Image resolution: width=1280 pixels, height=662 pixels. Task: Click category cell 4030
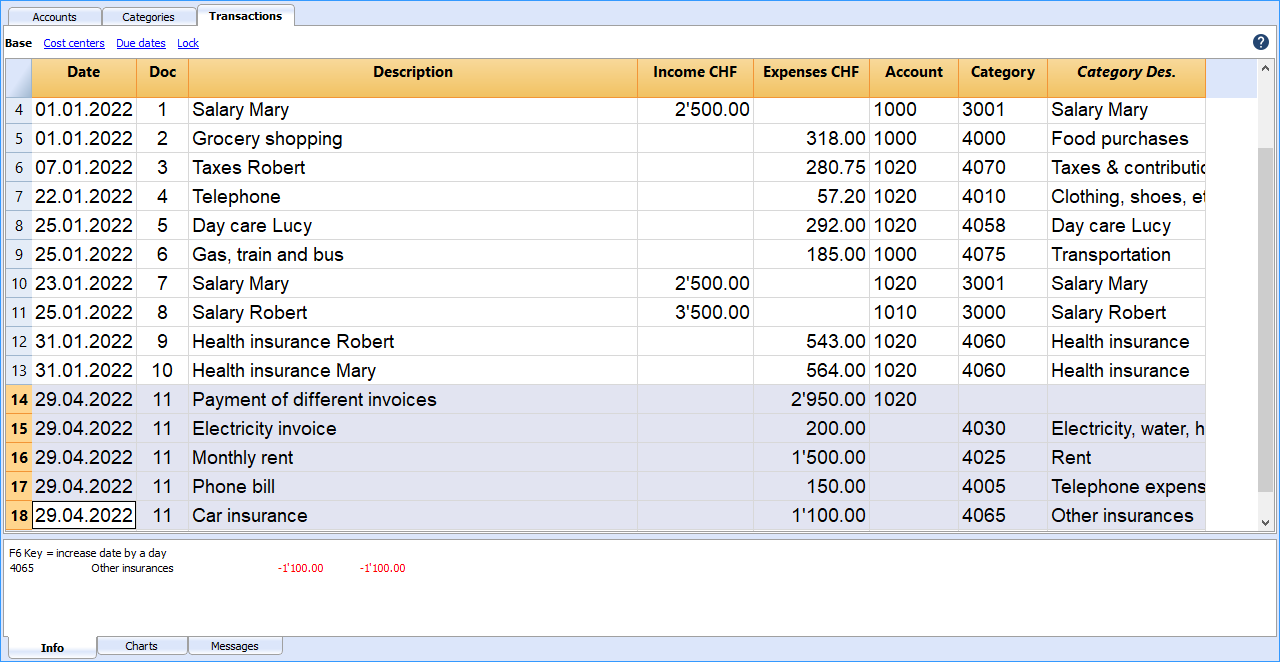click(x=1003, y=429)
